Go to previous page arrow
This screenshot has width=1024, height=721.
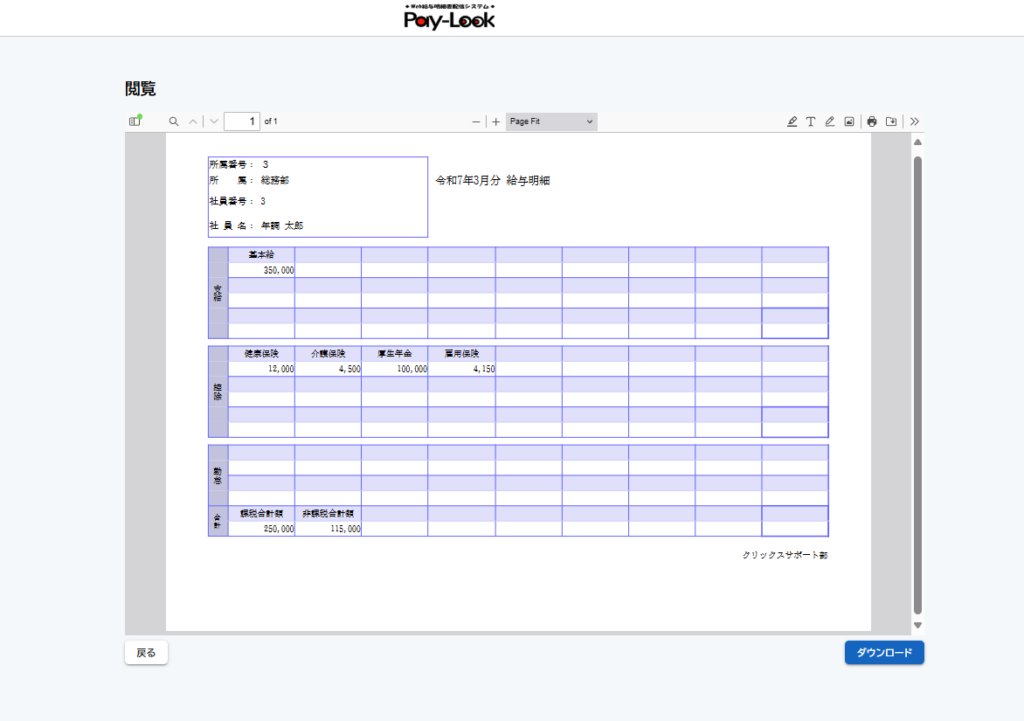point(193,121)
